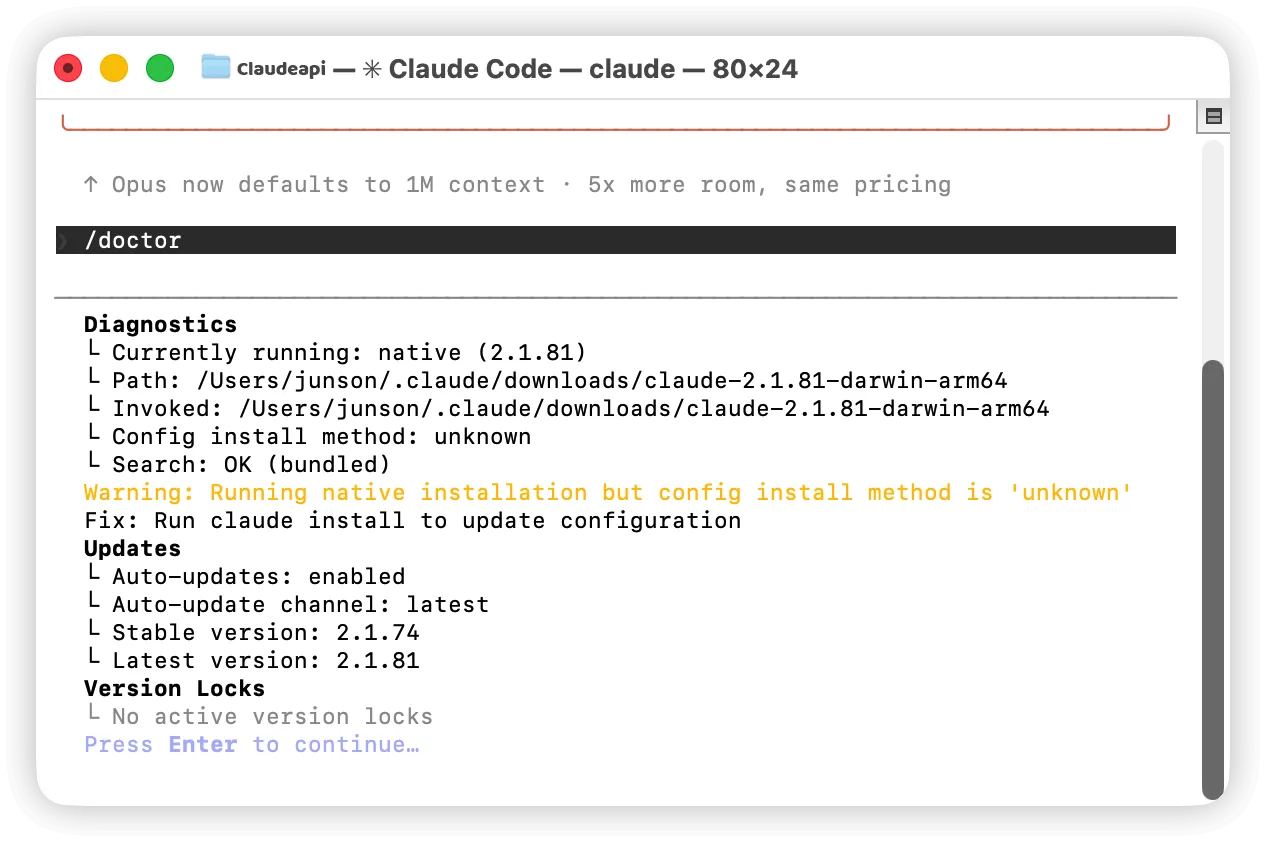The height and width of the screenshot is (842, 1266).
Task: Click the Press Enter to continue prompt
Action: pos(250,744)
